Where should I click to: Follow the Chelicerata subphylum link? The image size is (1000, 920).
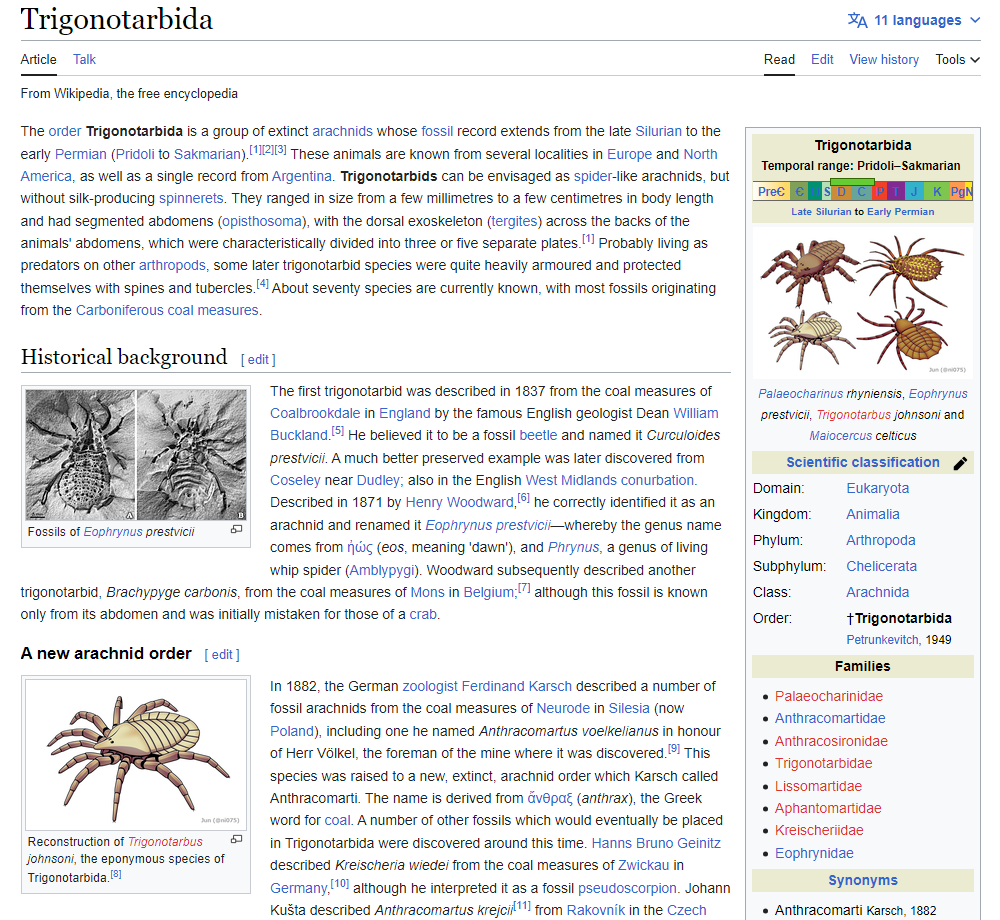coord(881,566)
